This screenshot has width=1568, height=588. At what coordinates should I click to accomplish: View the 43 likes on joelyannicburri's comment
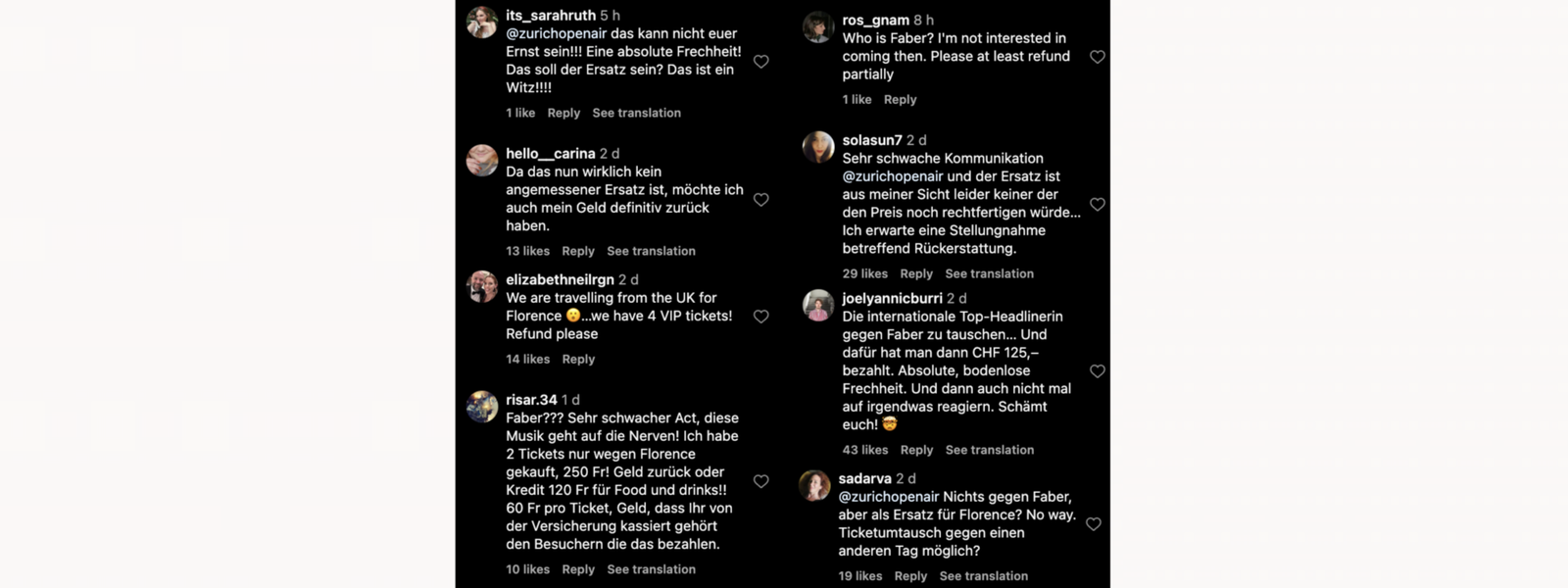[x=864, y=450]
